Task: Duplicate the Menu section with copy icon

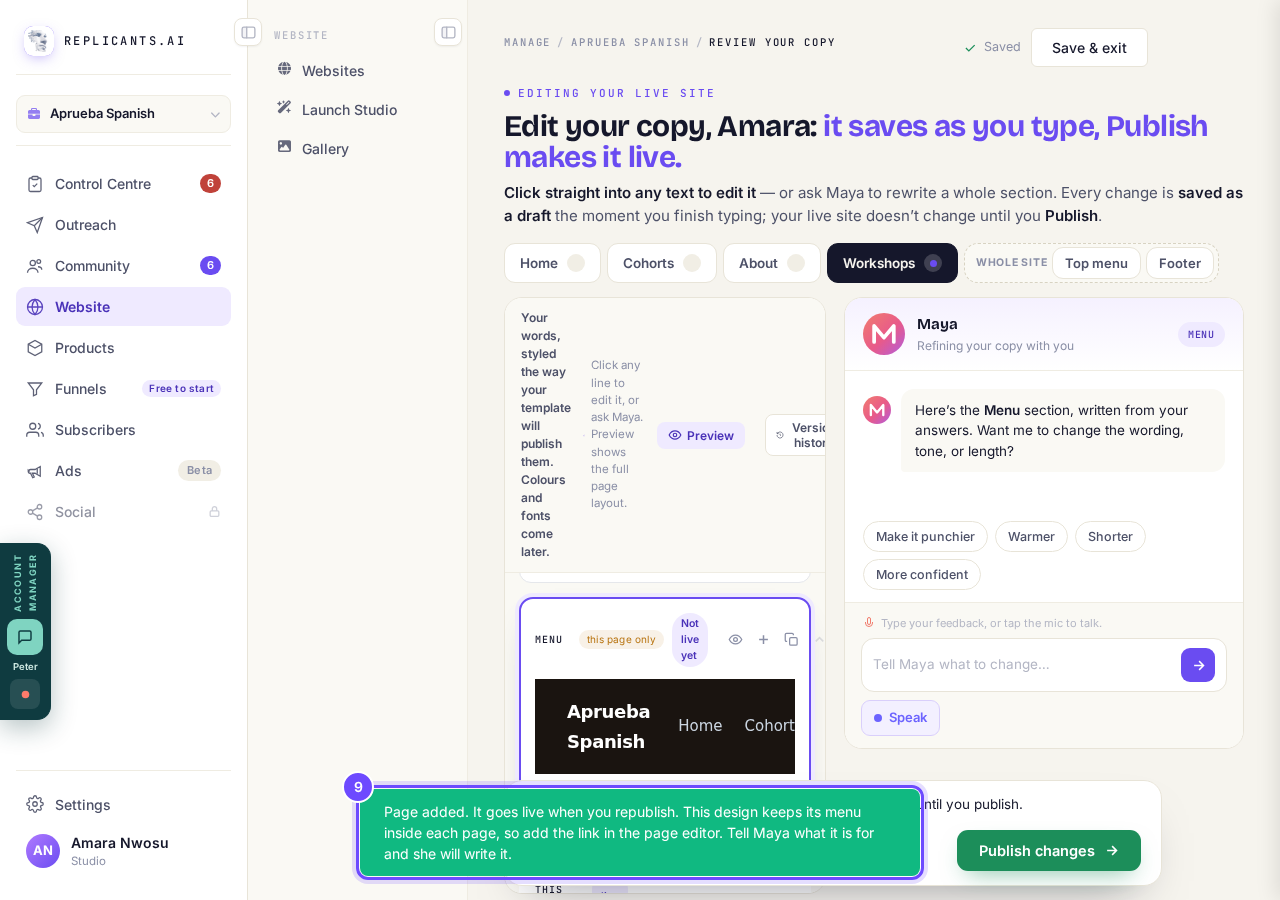Action: point(791,639)
